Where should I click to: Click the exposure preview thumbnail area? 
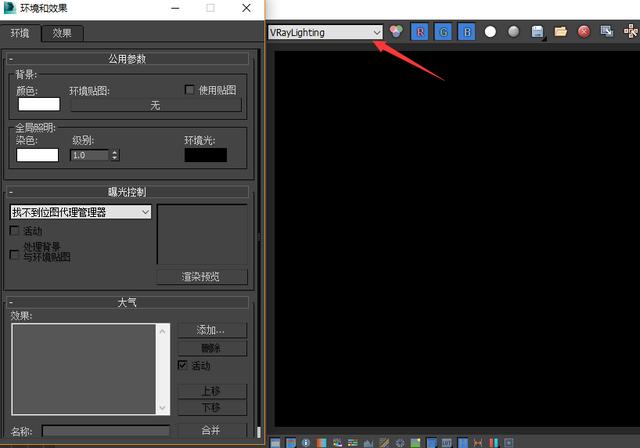pos(202,235)
